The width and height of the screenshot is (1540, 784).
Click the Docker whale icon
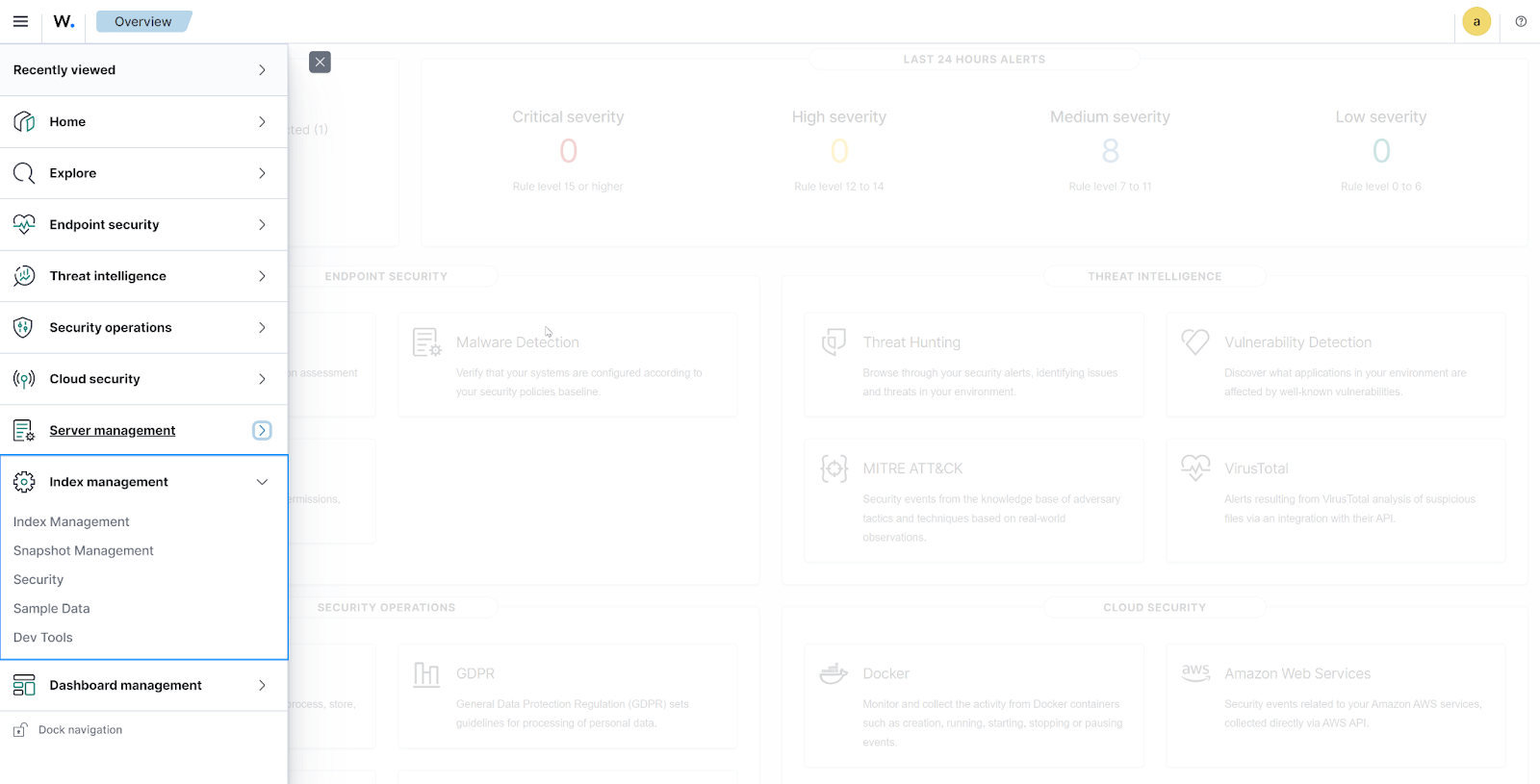click(x=834, y=673)
